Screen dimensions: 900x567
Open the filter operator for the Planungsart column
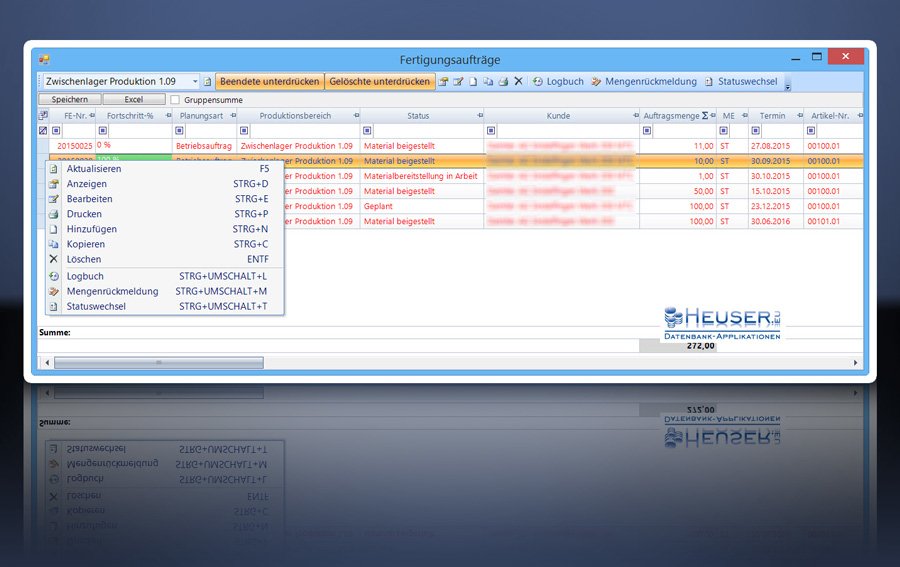coord(179,130)
